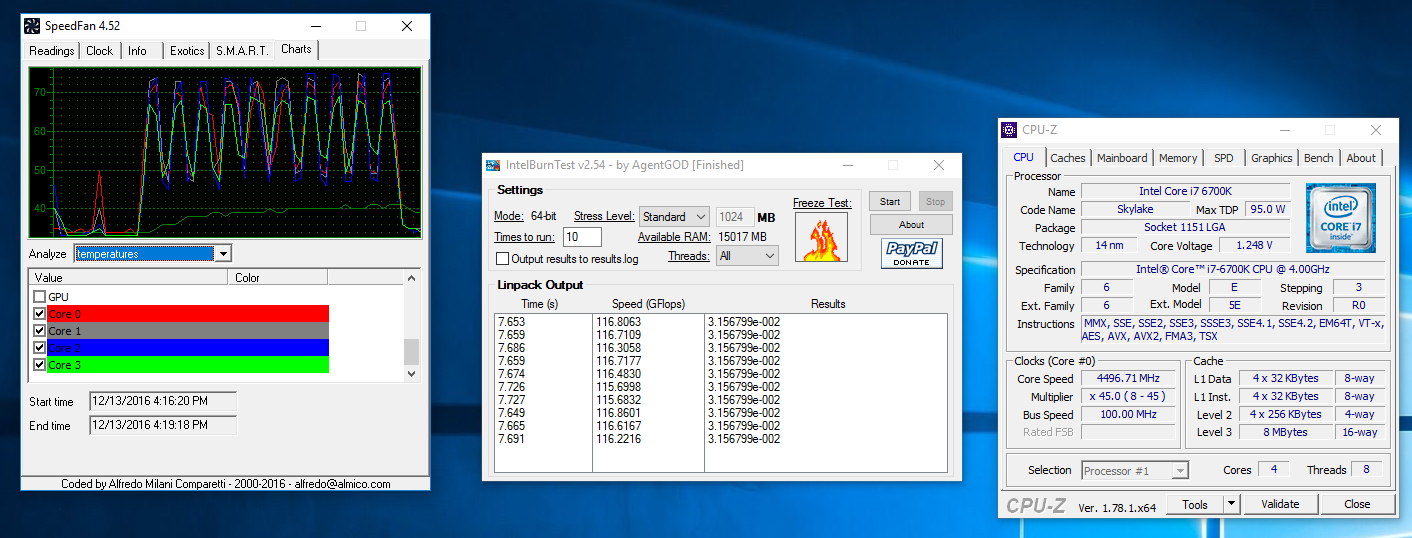Uncheck the Core 1 checkbox
Screen dimensions: 1412x538
coord(39,331)
